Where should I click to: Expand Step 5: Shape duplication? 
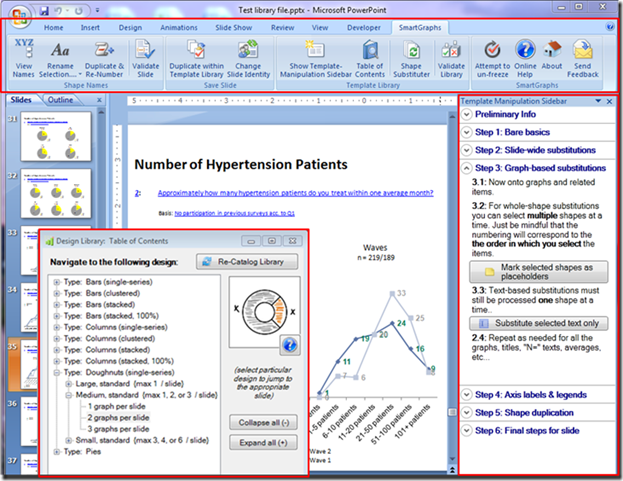pos(466,413)
